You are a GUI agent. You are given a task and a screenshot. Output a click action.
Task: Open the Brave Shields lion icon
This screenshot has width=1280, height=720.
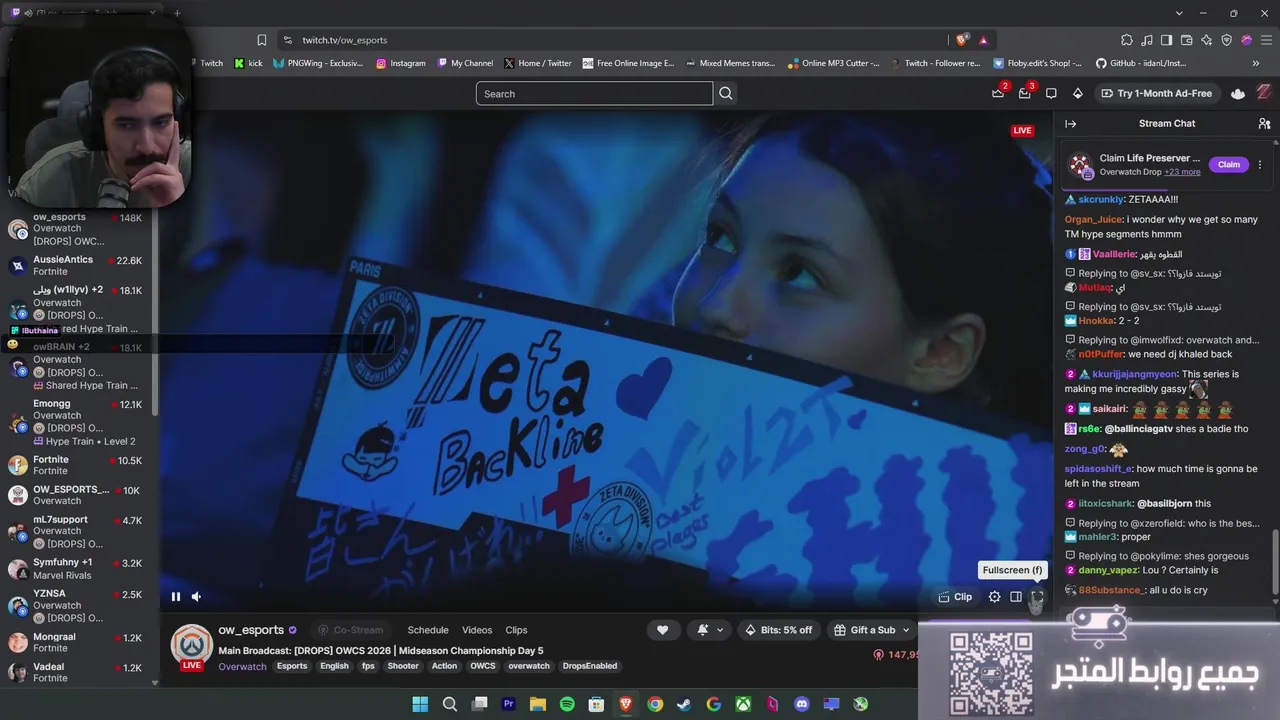(962, 40)
